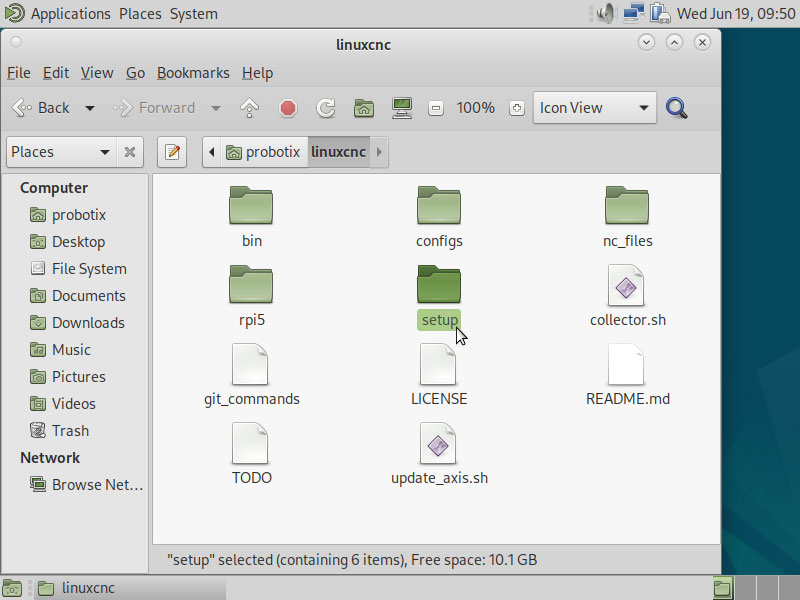Image resolution: width=800 pixels, height=600 pixels.
Task: Click the magnifier Search icon
Action: click(677, 108)
